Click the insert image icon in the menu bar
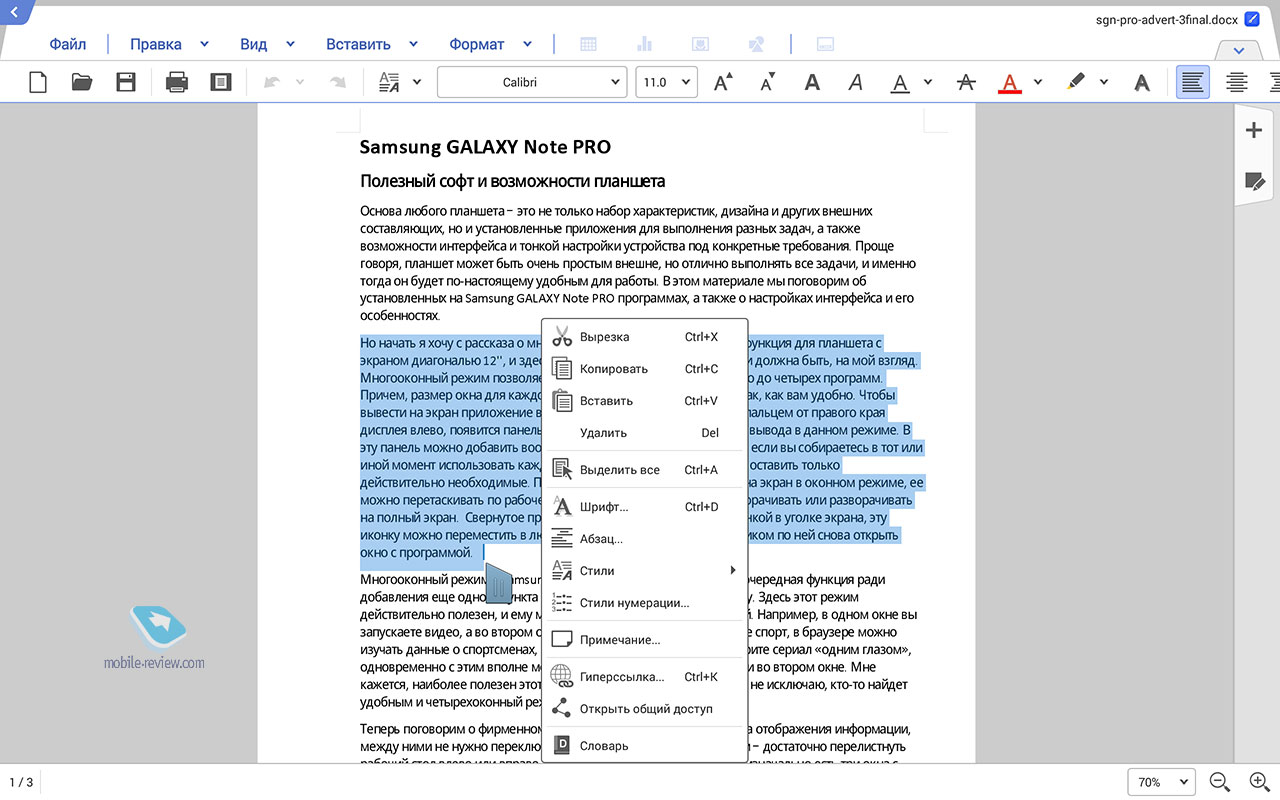1280x800 pixels. [x=701, y=44]
